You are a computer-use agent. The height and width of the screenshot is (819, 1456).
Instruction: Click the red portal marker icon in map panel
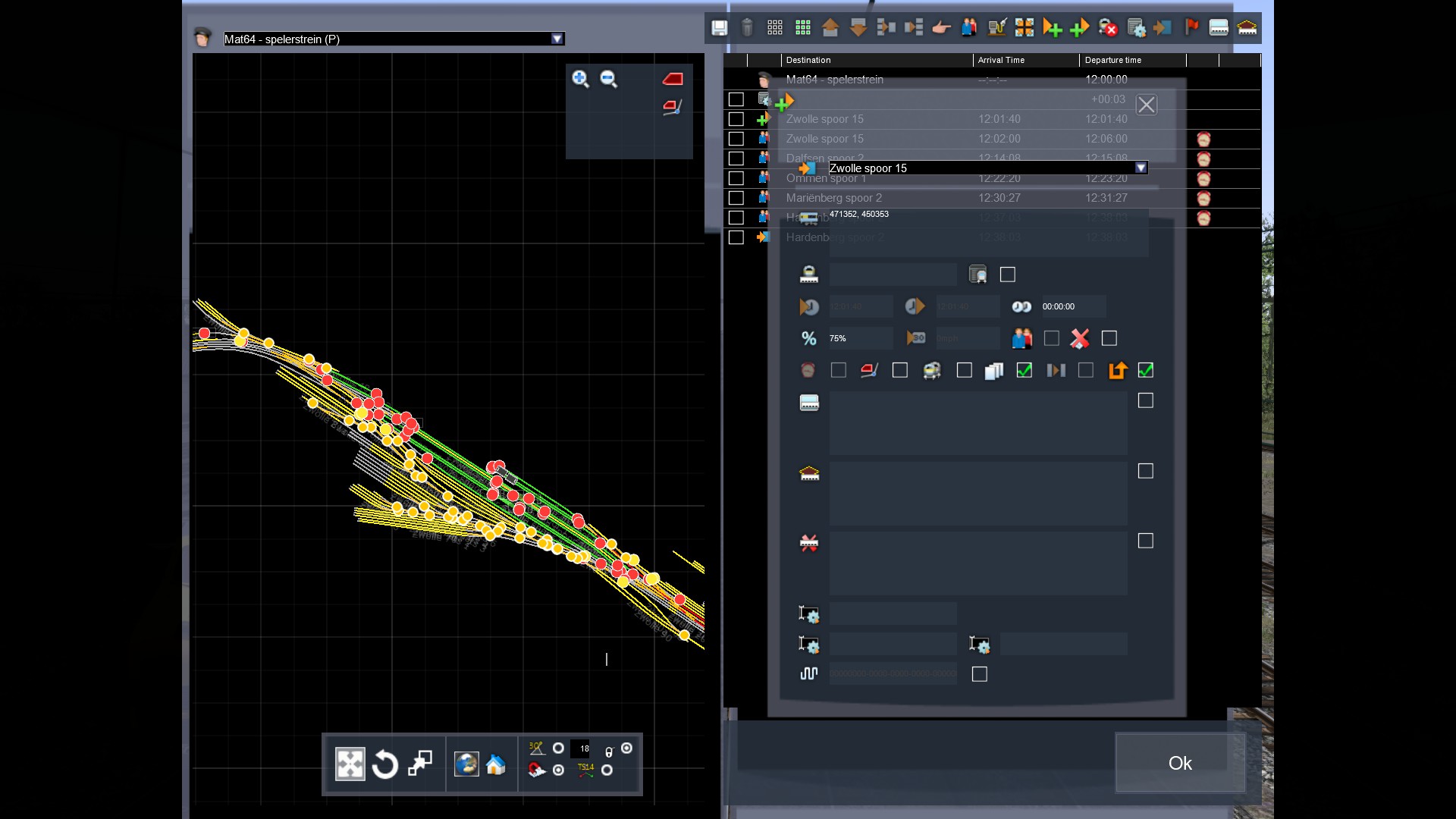pyautogui.click(x=673, y=79)
